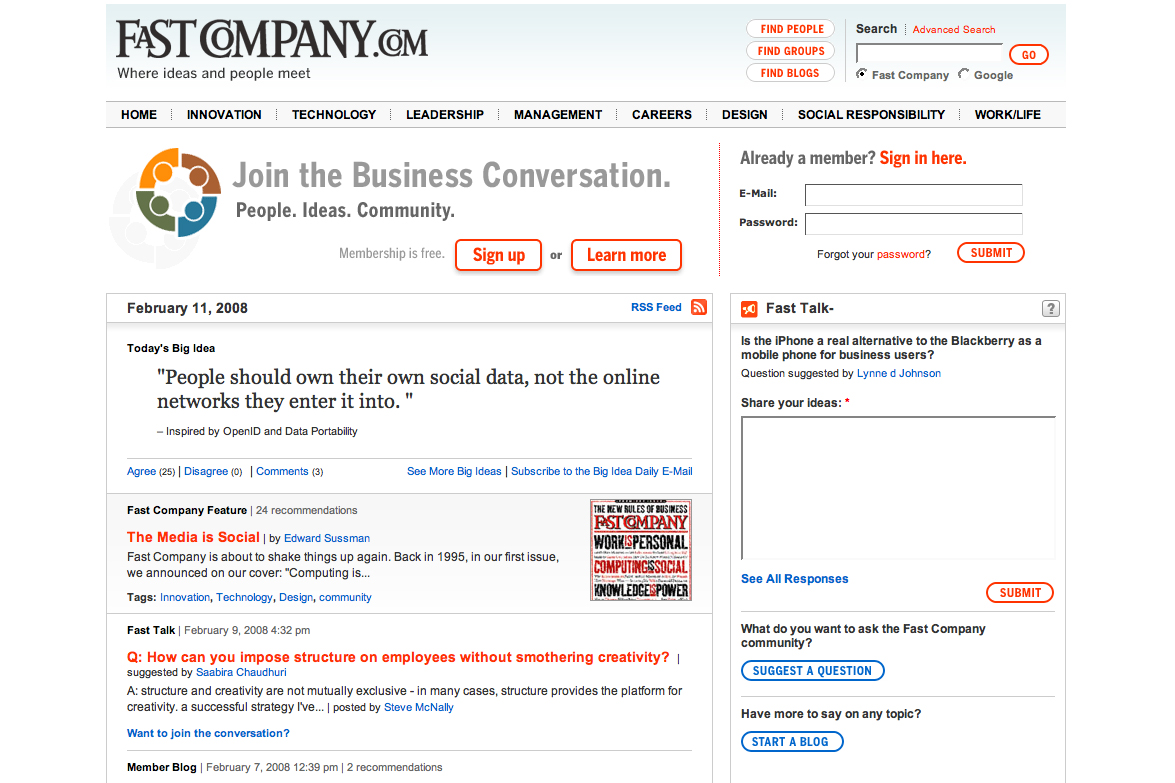Open See All Responses

[x=794, y=578]
